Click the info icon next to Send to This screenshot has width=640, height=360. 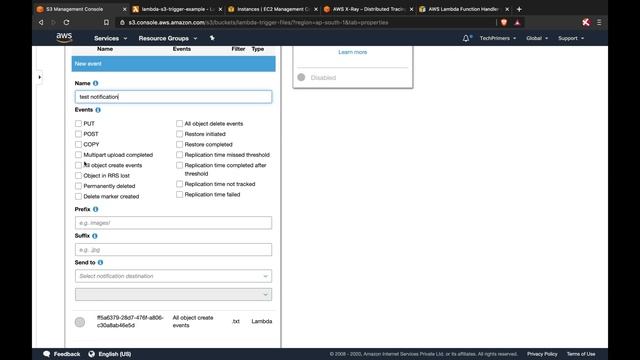pyautogui.click(x=100, y=262)
